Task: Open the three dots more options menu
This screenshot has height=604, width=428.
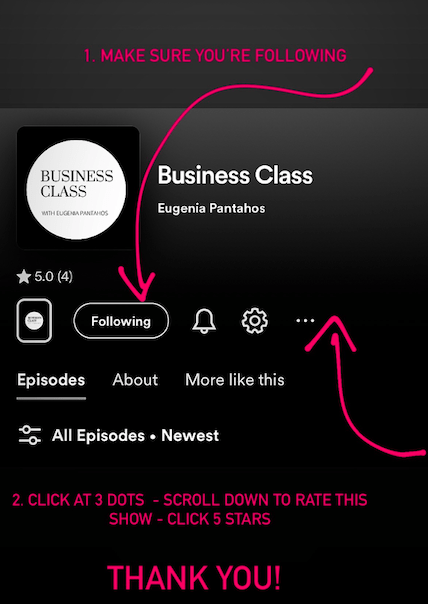Action: click(305, 320)
